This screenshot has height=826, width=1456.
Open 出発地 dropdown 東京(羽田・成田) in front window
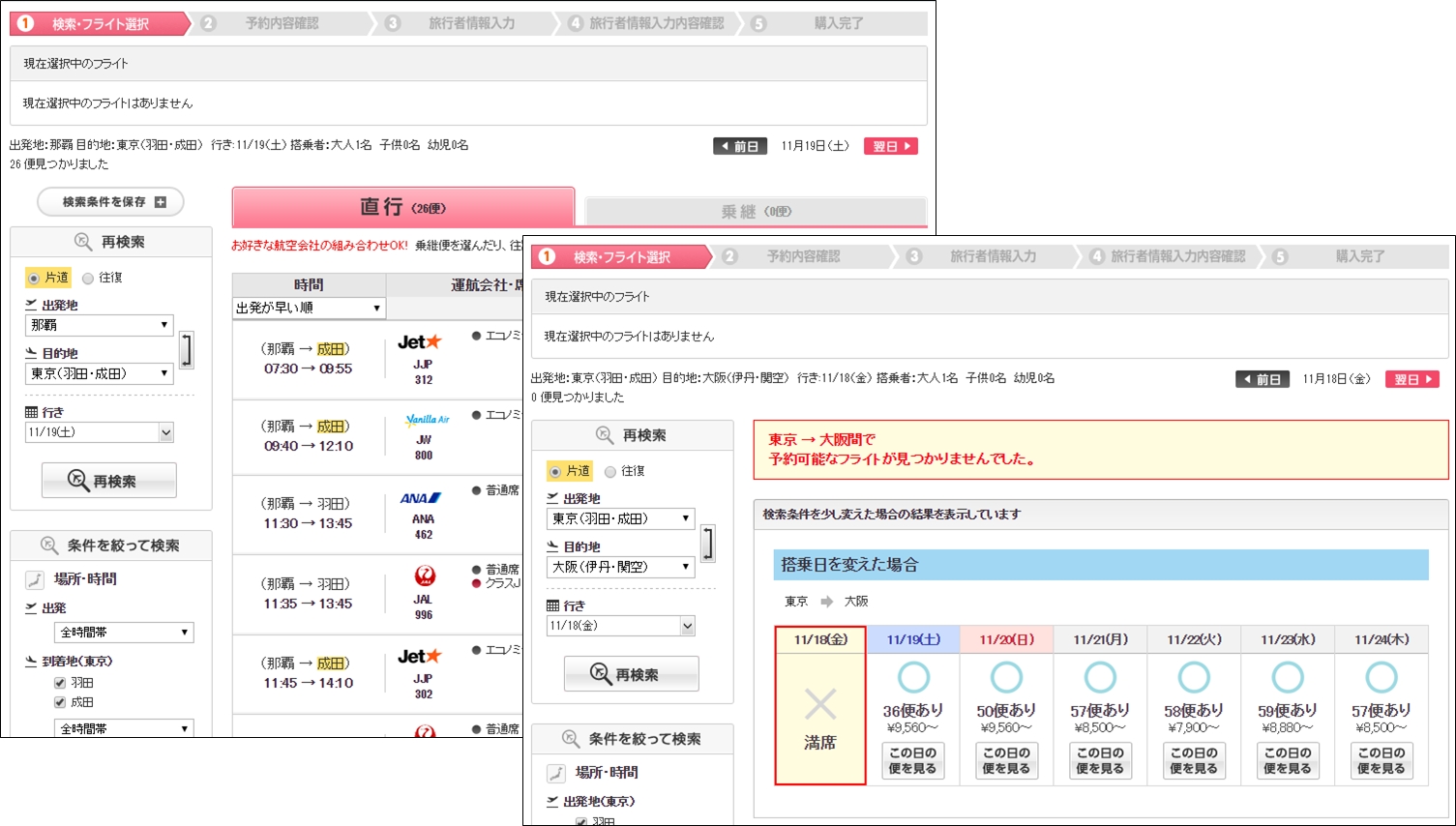point(621,518)
